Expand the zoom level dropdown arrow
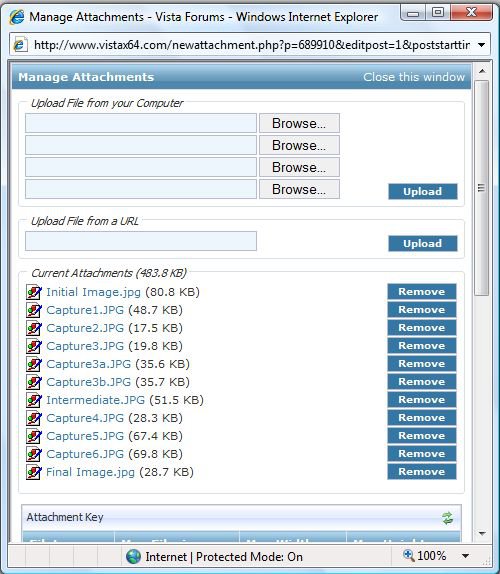This screenshot has height=574, width=500. coord(465,556)
